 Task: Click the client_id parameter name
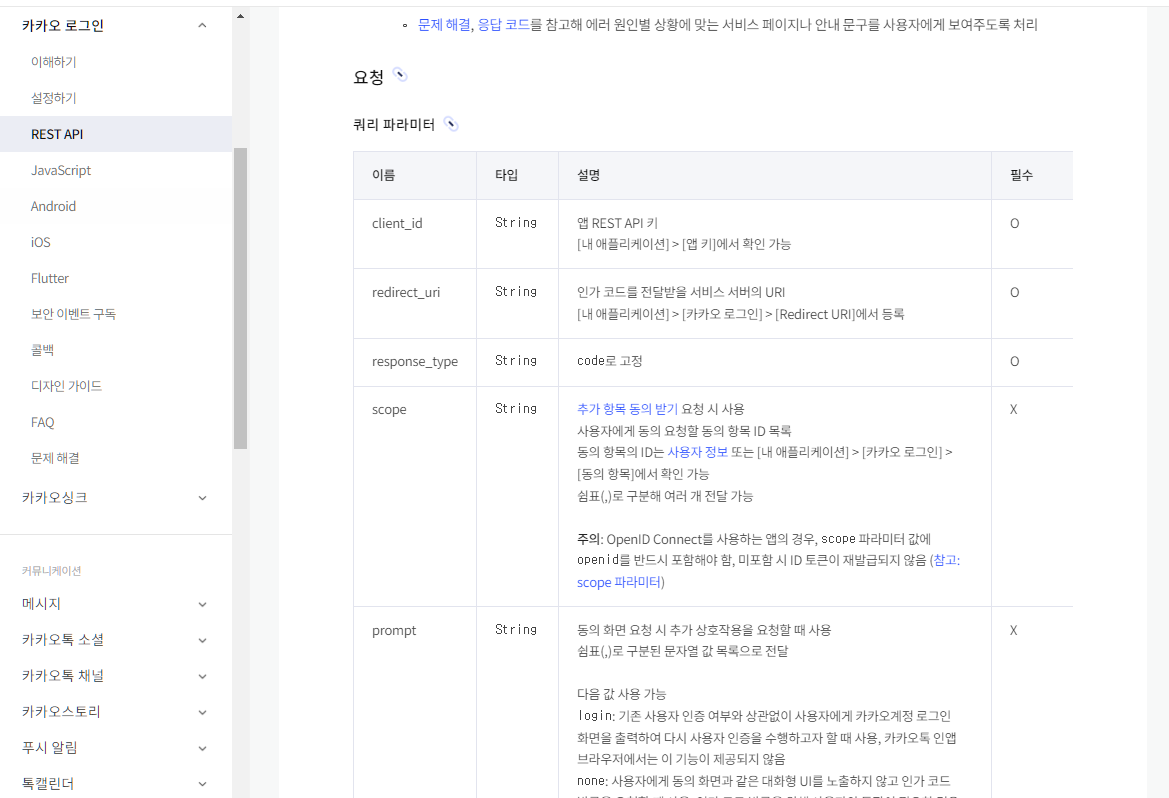(x=397, y=223)
